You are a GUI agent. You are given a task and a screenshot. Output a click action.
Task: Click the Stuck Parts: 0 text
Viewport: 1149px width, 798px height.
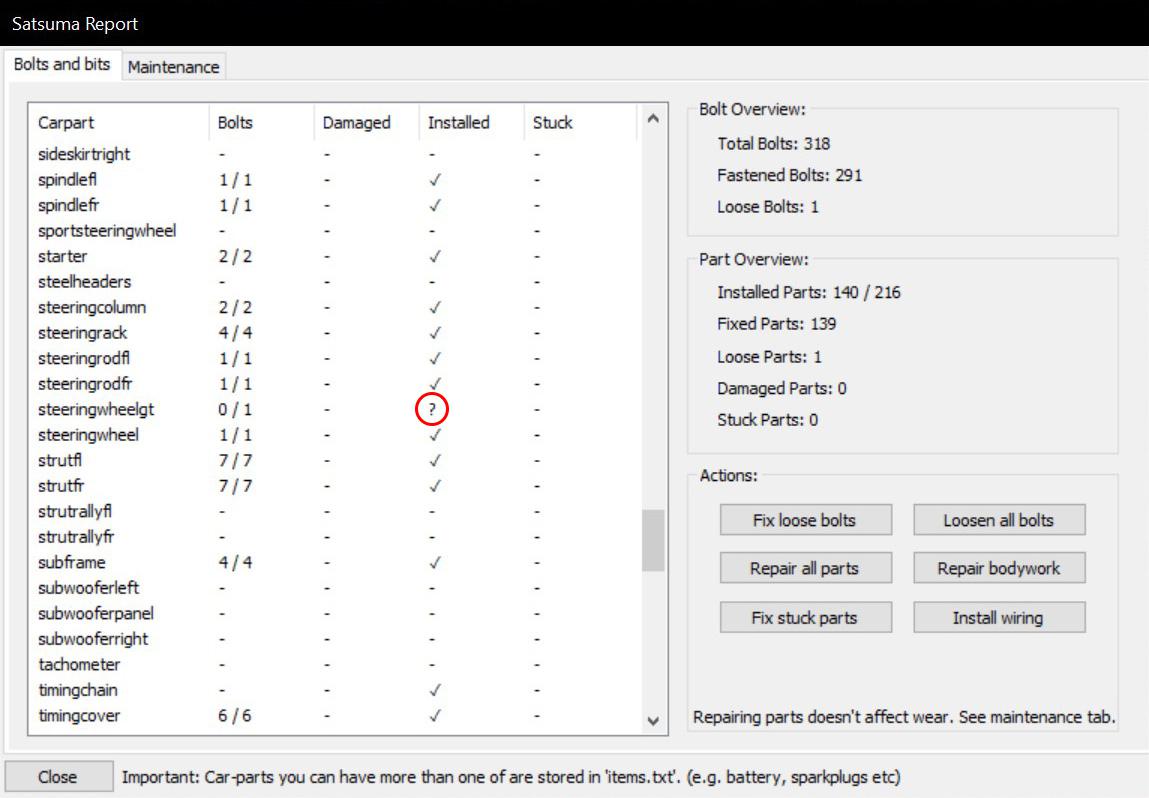[x=768, y=420]
